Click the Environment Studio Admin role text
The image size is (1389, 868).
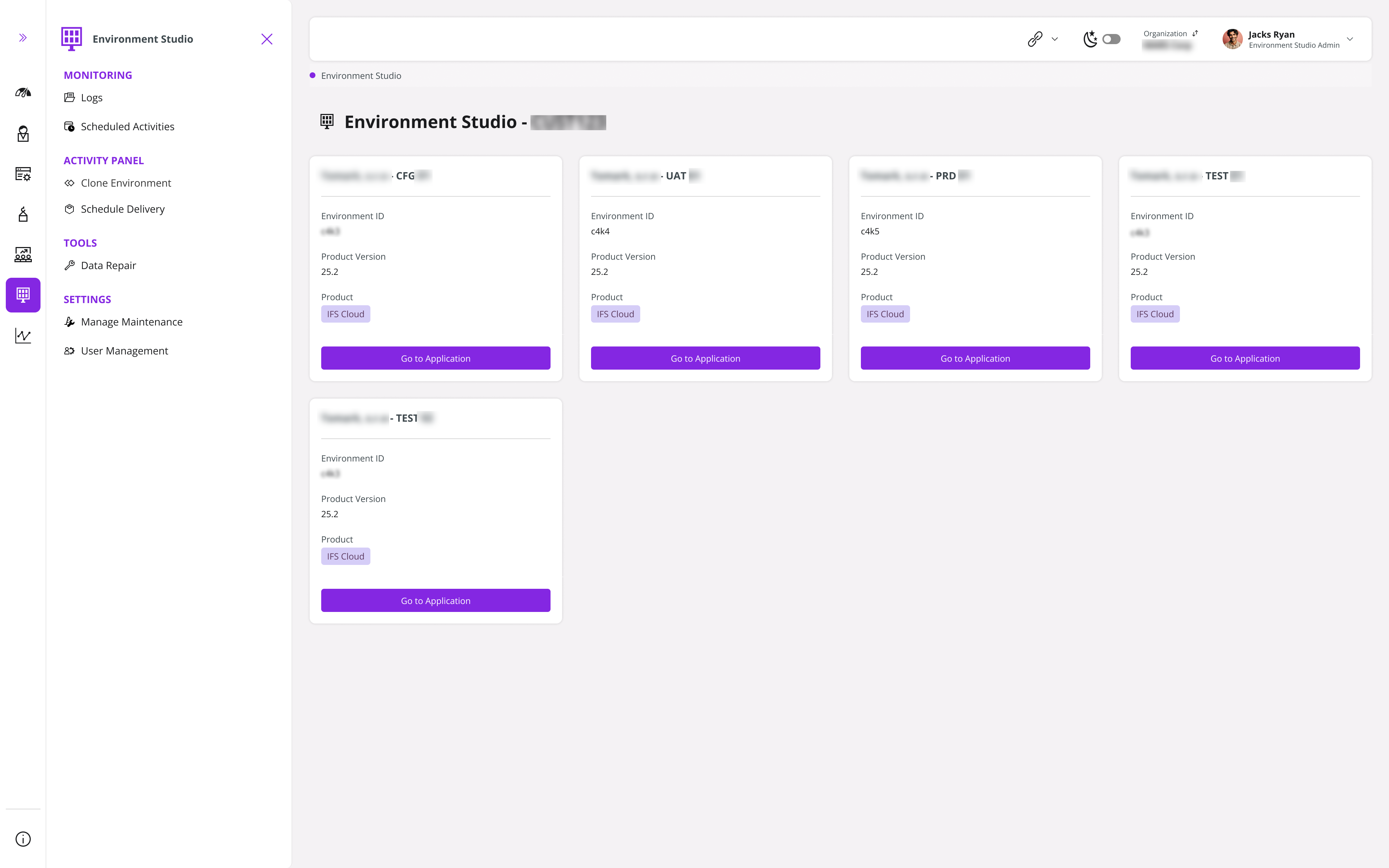1294,45
